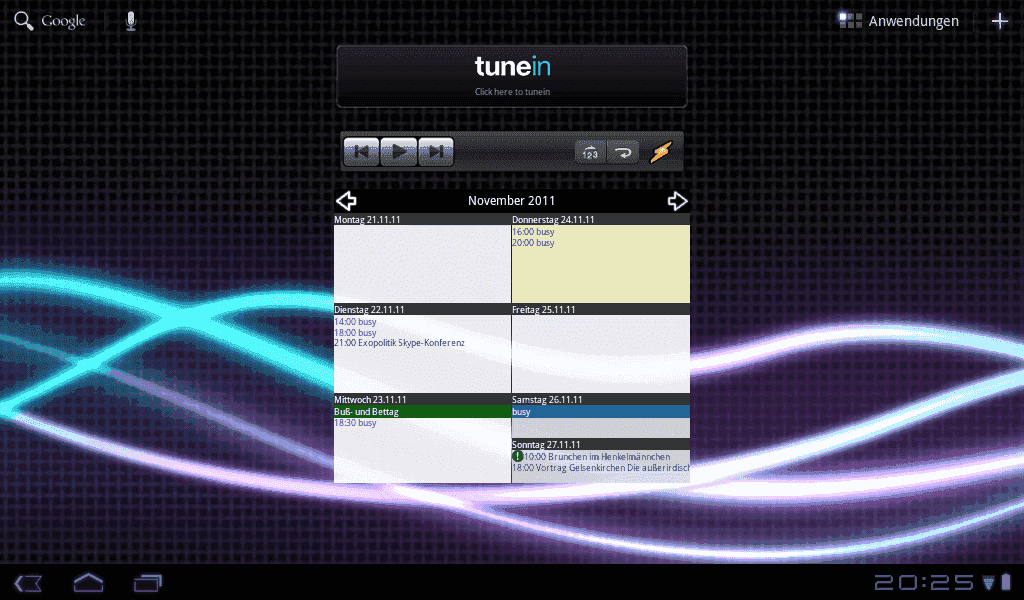Open Google search magnifier icon
The height and width of the screenshot is (600, 1024).
pos(24,21)
